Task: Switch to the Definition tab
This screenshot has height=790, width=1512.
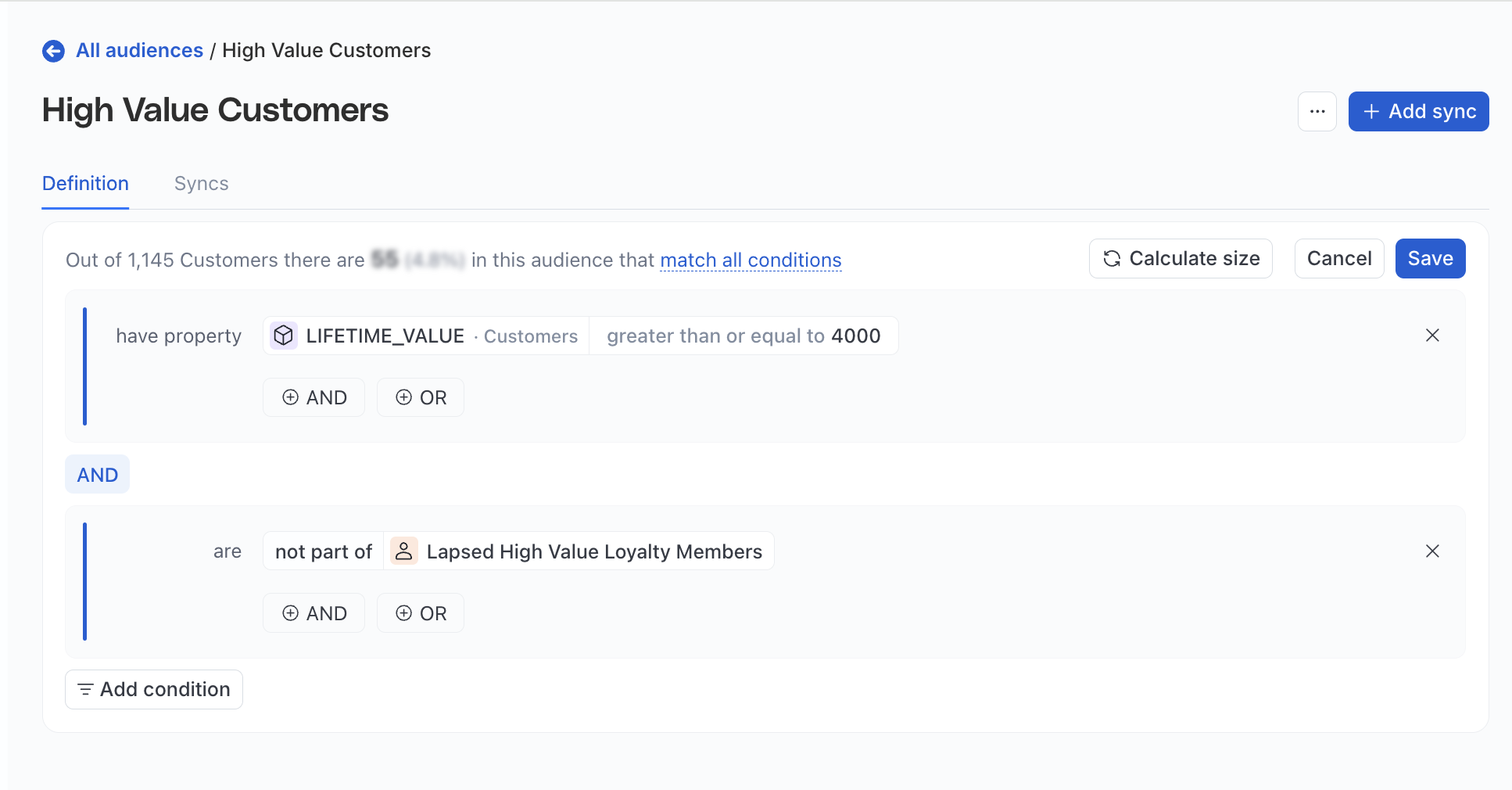Action: pyautogui.click(x=84, y=183)
